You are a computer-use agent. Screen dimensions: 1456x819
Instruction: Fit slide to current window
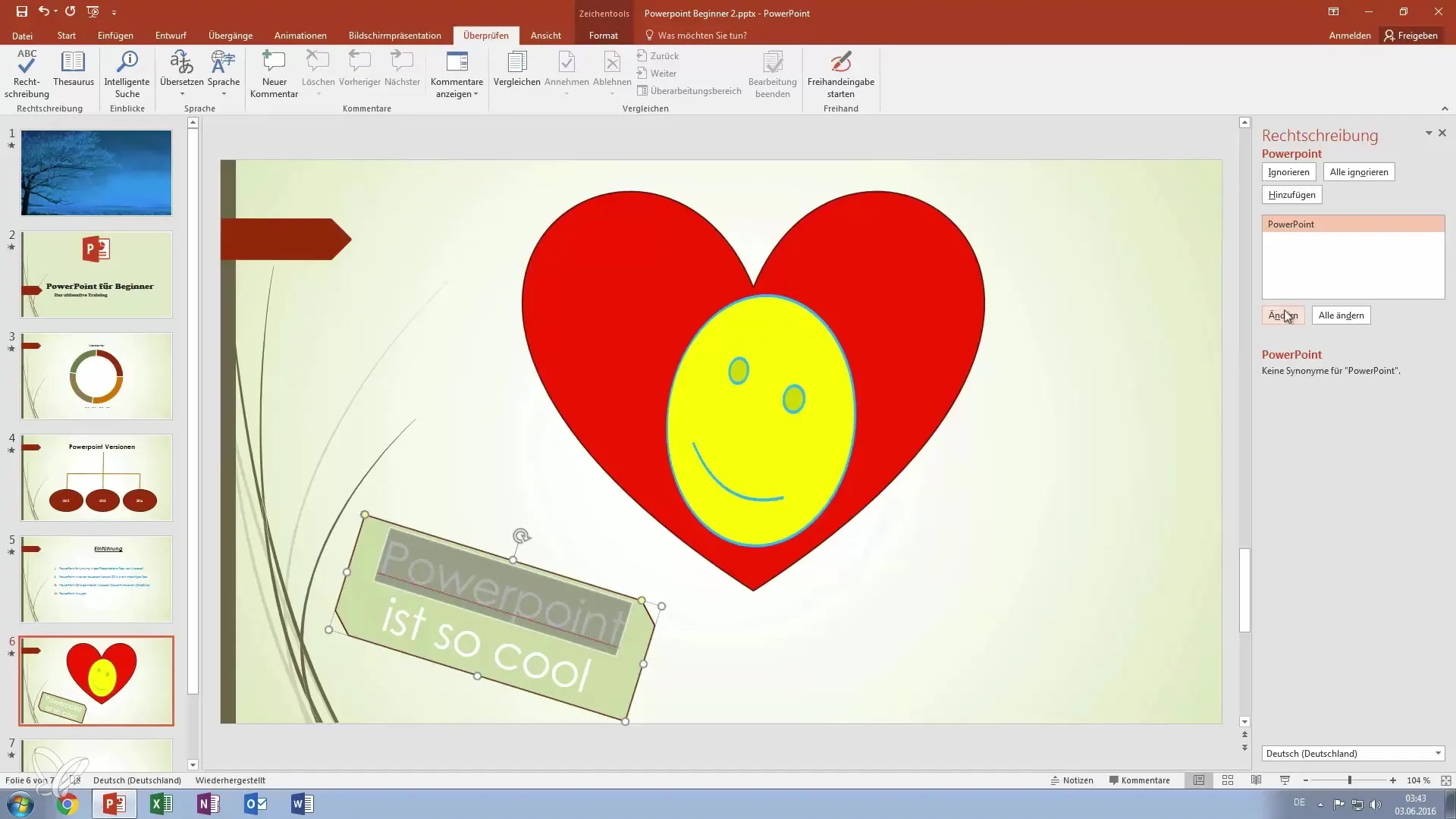[x=1445, y=780]
